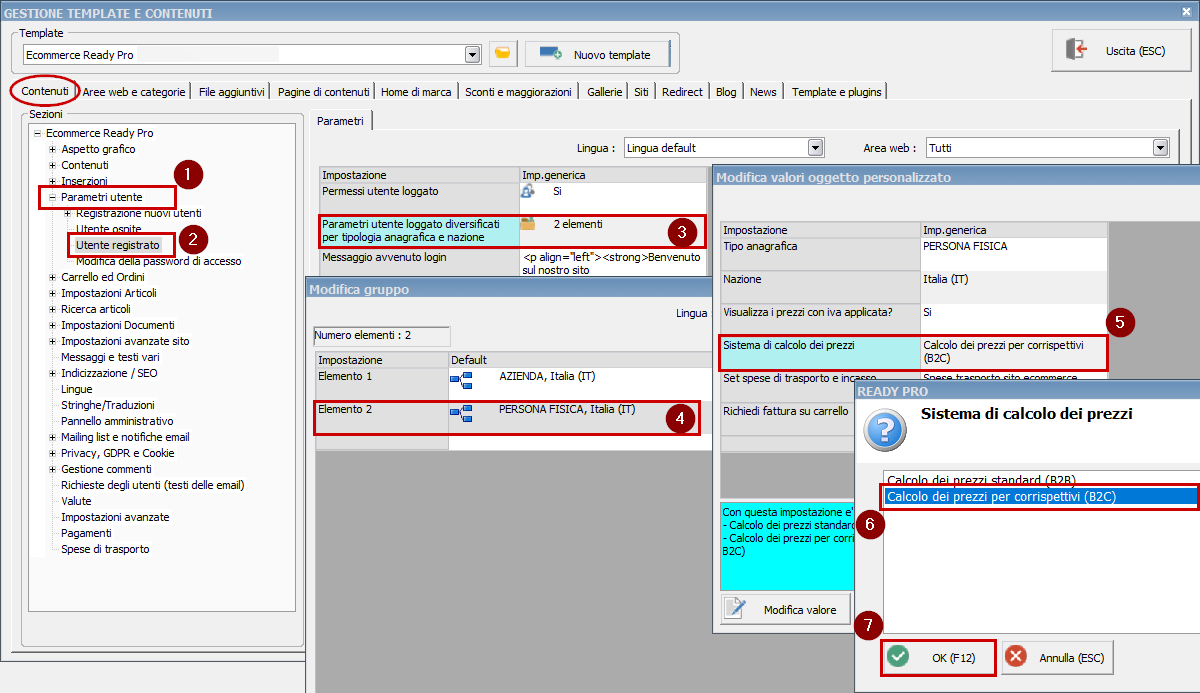Expand Registrazione nuovi utenti node
Viewport: 1200px width, 693px height.
click(x=68, y=213)
